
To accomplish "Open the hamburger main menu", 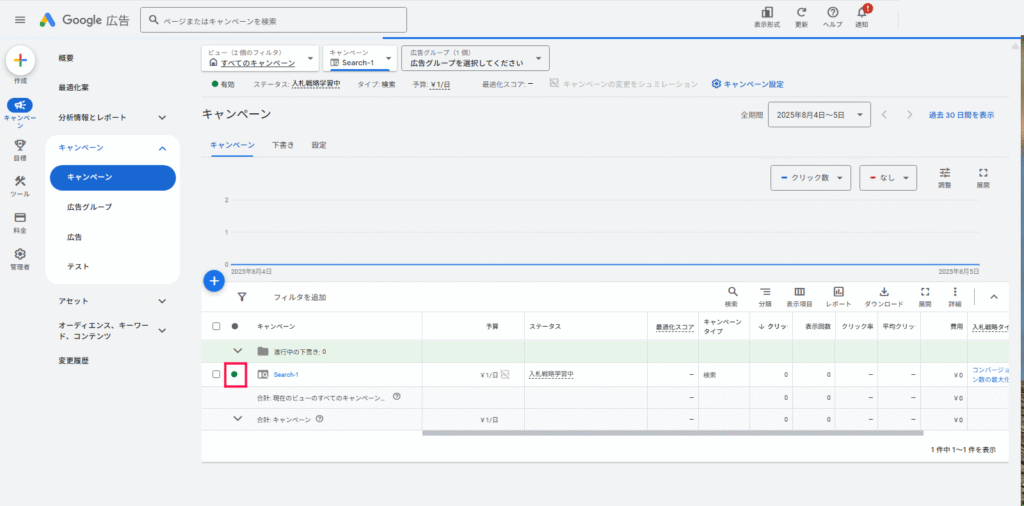I will tap(20, 20).
